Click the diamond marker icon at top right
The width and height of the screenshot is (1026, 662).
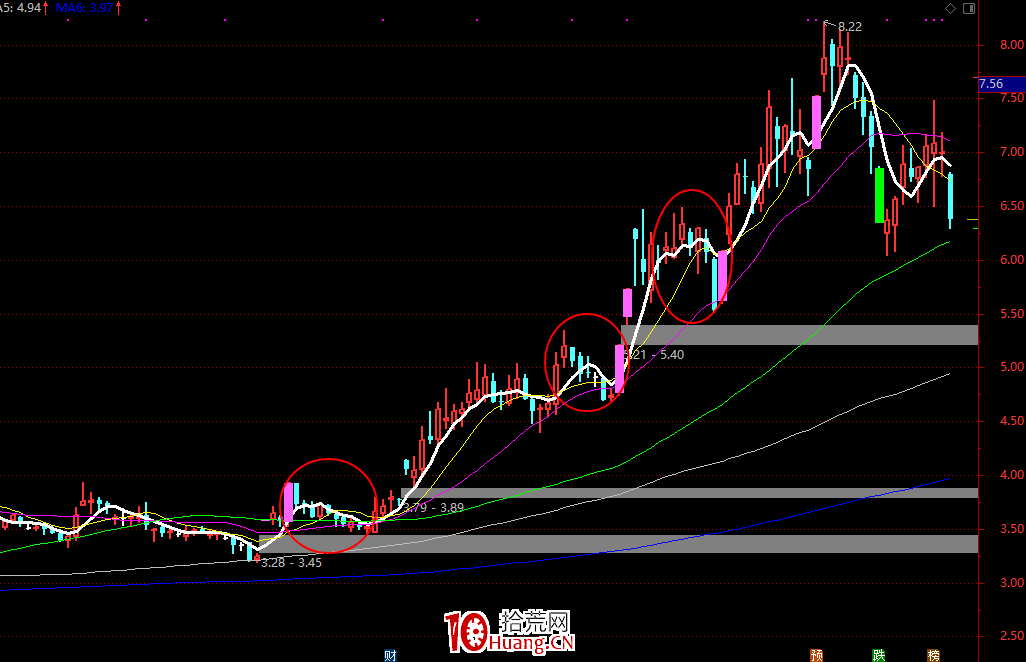(x=950, y=9)
